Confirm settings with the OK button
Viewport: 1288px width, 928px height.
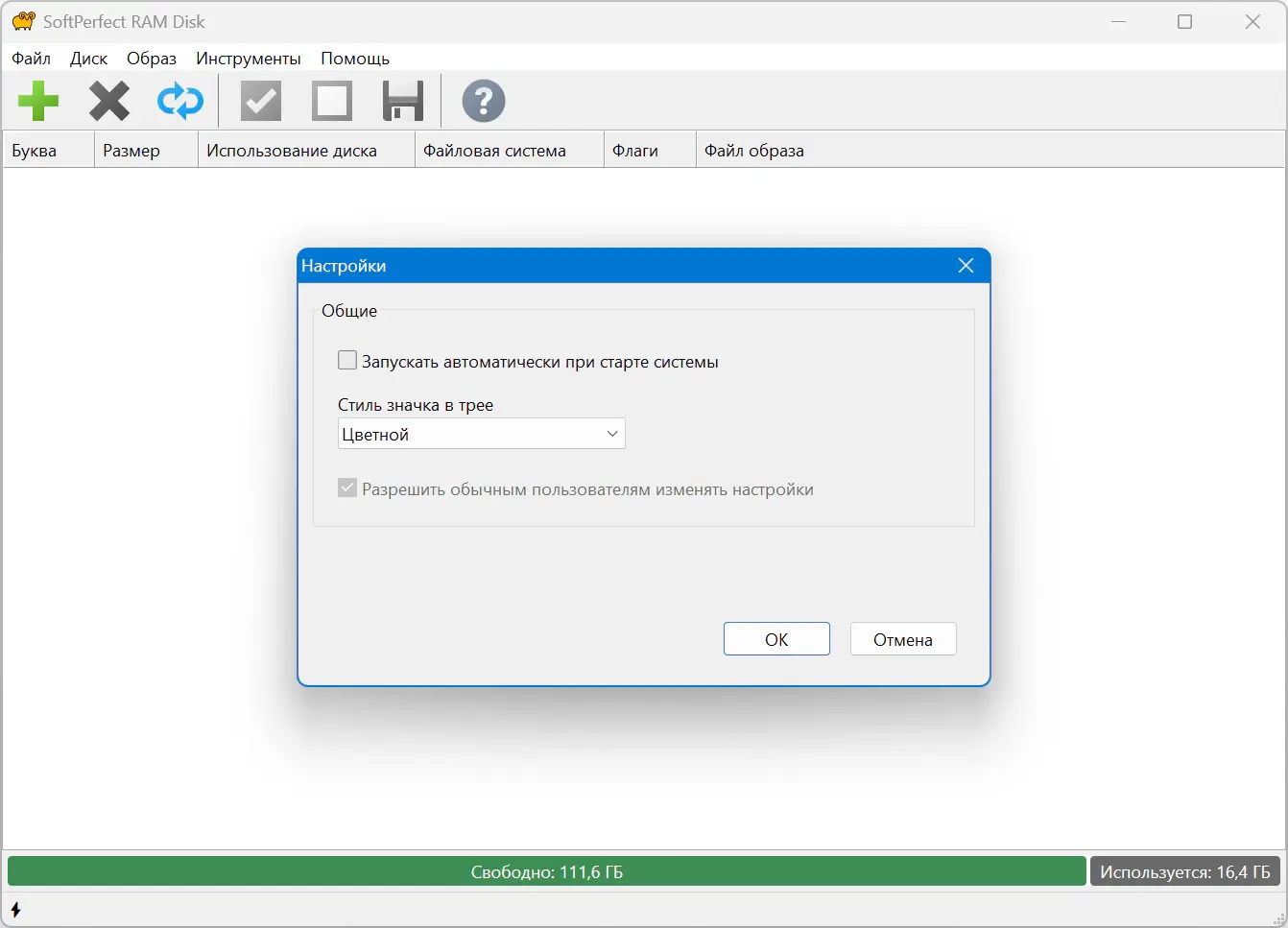pyautogui.click(x=776, y=639)
